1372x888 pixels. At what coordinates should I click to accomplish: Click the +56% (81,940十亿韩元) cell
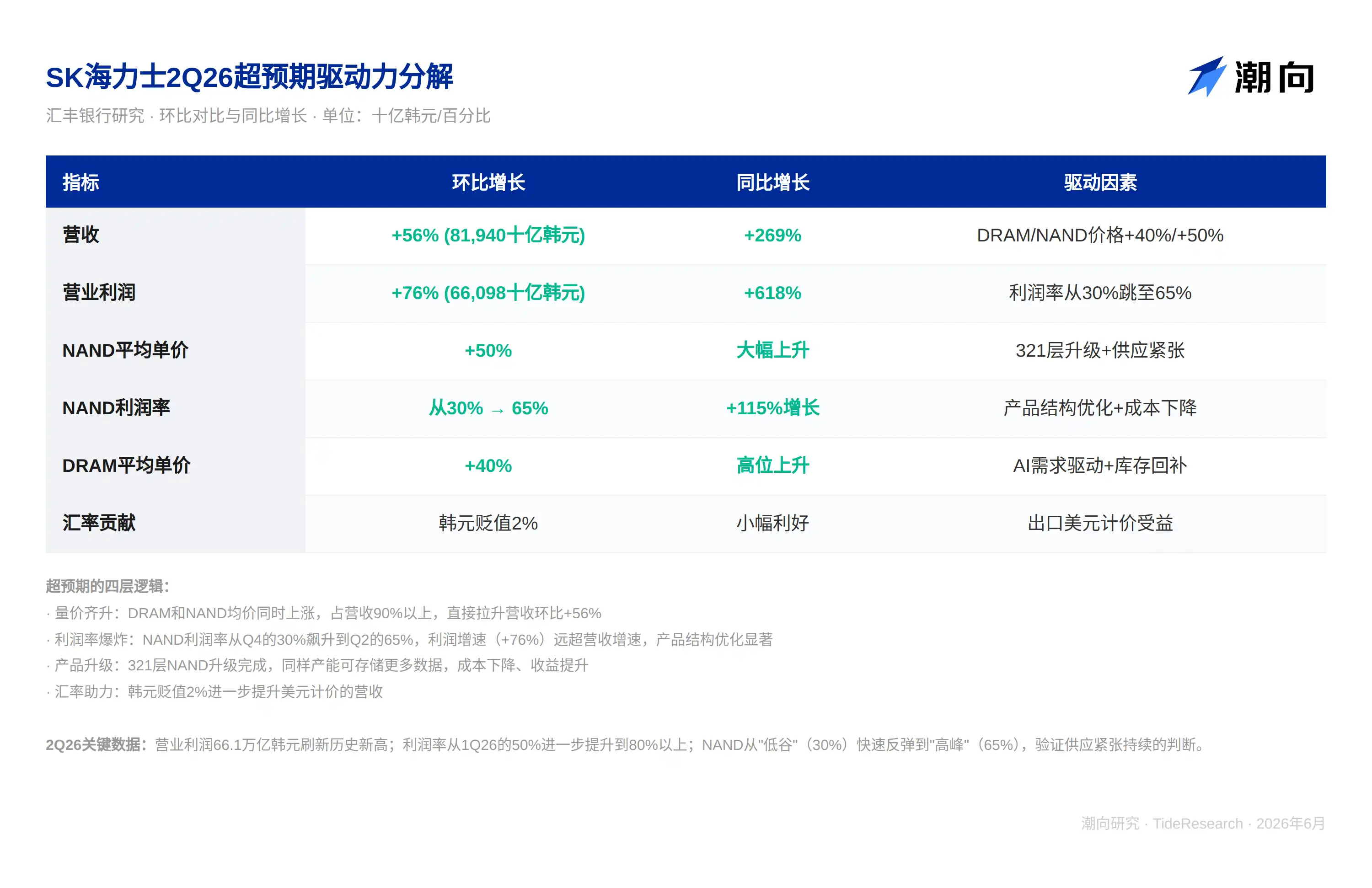coord(488,235)
